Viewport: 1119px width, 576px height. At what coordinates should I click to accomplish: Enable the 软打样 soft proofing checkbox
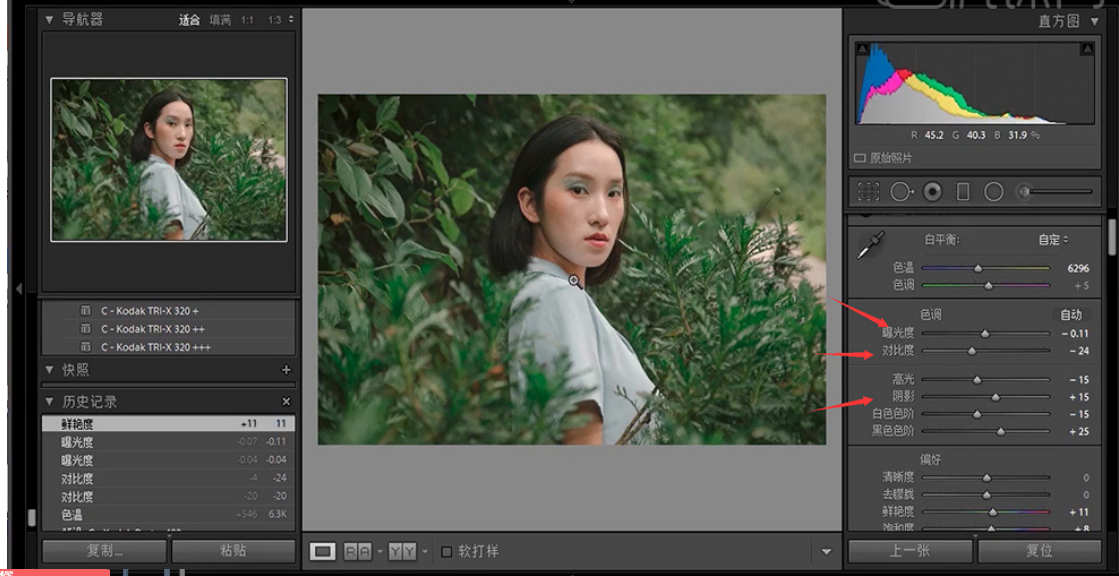(x=444, y=550)
